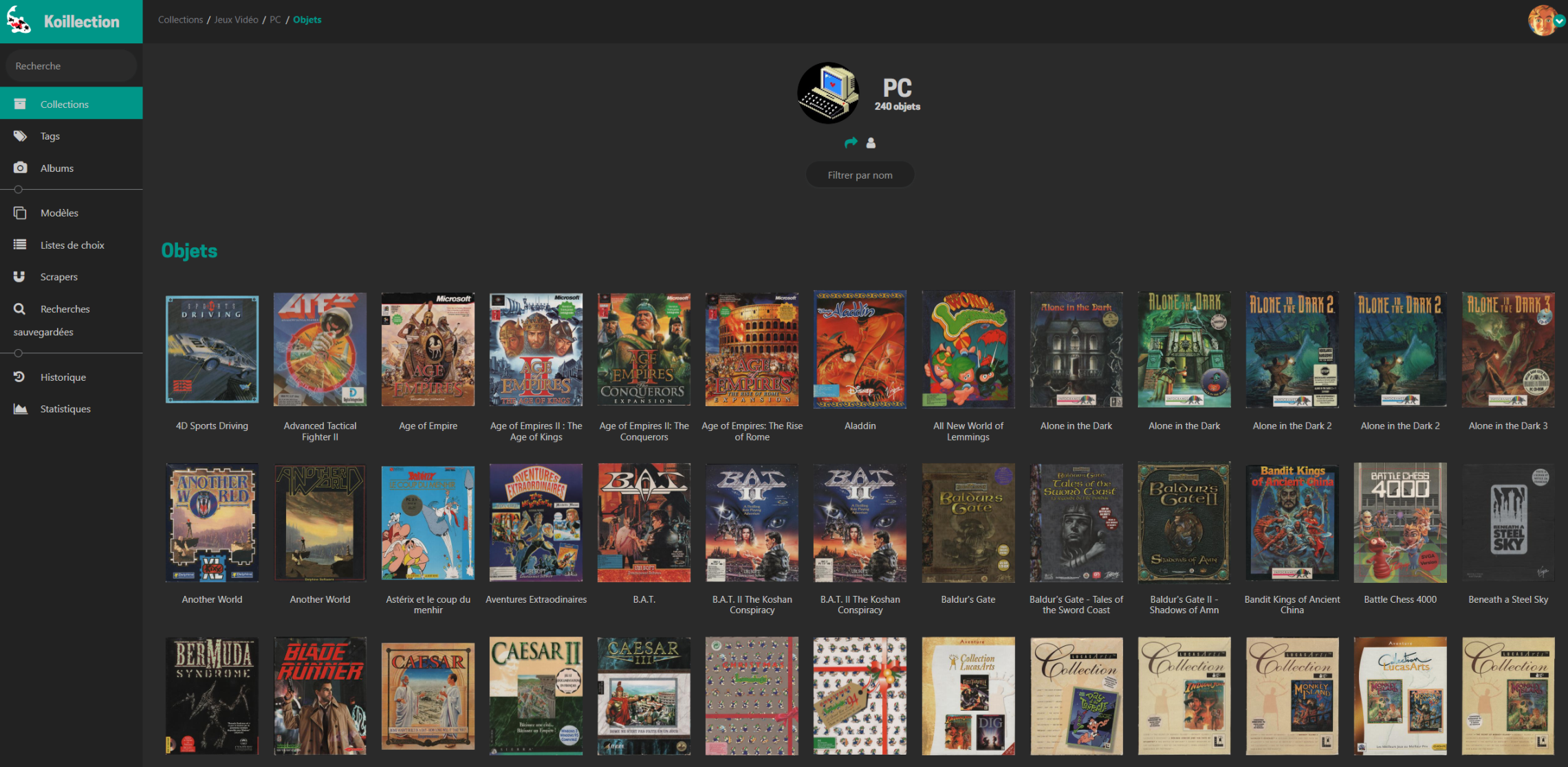The image size is (1568, 767).
Task: Open the Age of Empire cover
Action: (x=428, y=349)
